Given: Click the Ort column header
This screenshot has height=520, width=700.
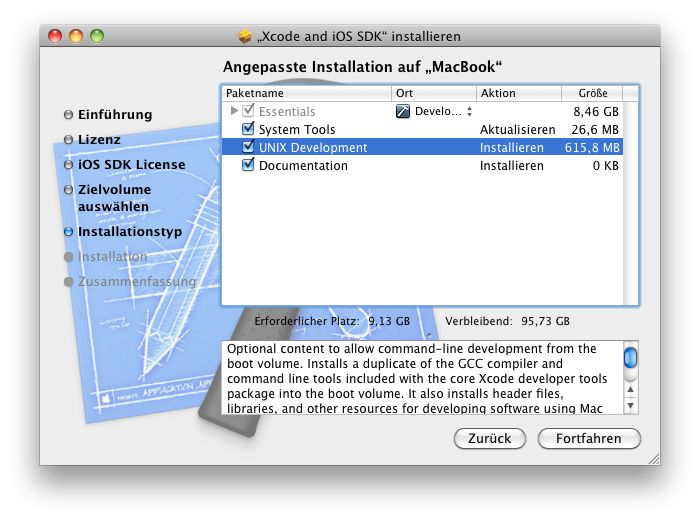Looking at the screenshot, I should (433, 93).
